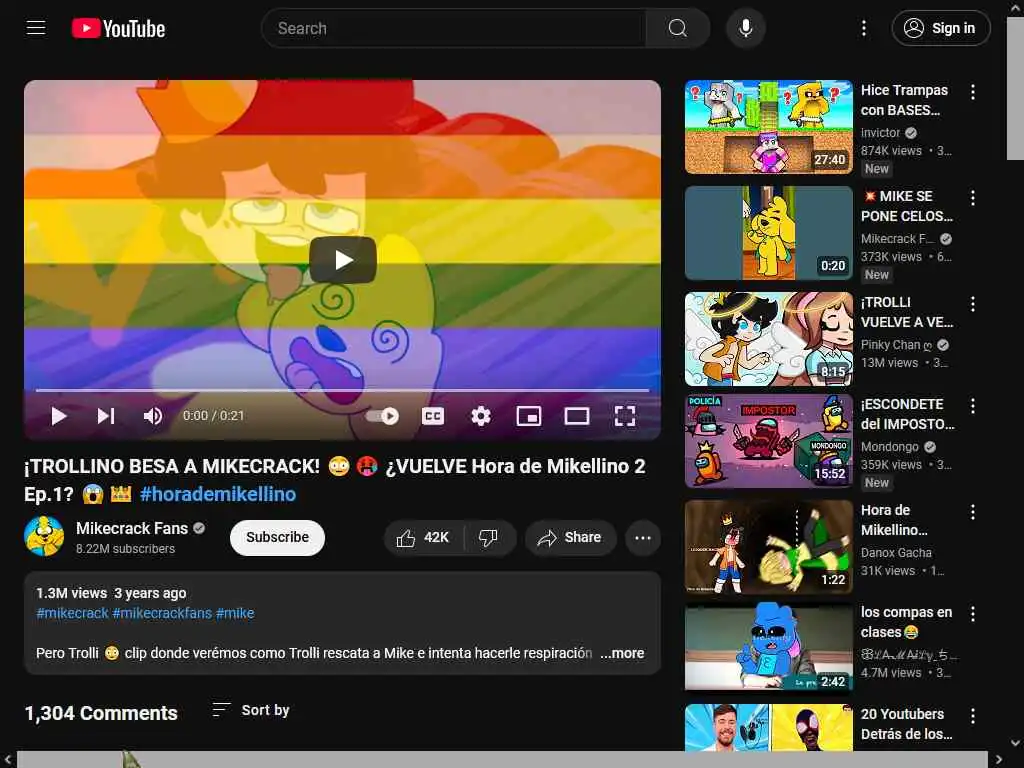
Task: Click the scroll right arrow at bottom
Action: pyautogui.click(x=999, y=760)
